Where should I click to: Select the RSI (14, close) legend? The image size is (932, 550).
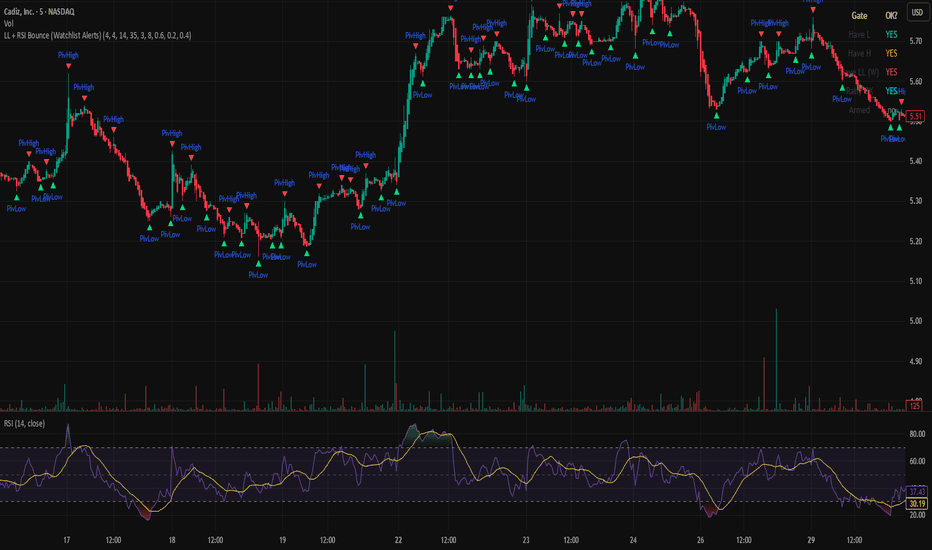24,423
